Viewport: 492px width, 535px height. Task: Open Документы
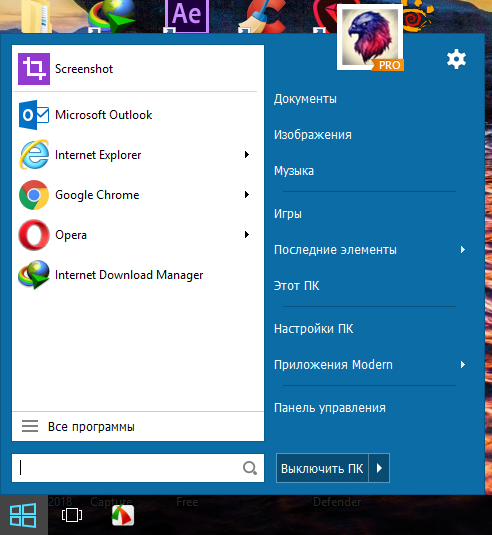[x=305, y=99]
